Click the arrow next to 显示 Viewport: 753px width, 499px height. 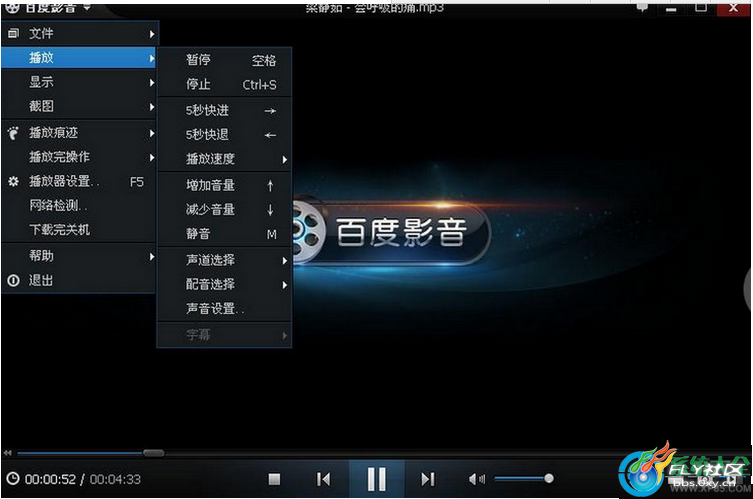tap(152, 83)
